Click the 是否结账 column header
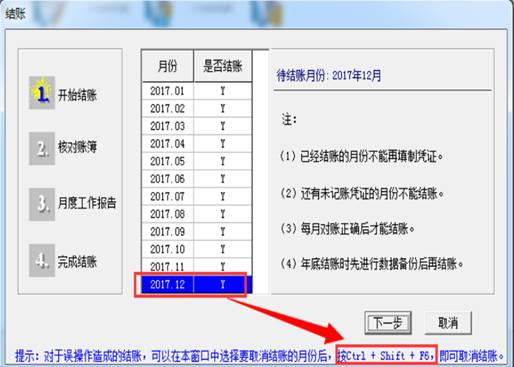The height and width of the screenshot is (367, 514). (223, 66)
